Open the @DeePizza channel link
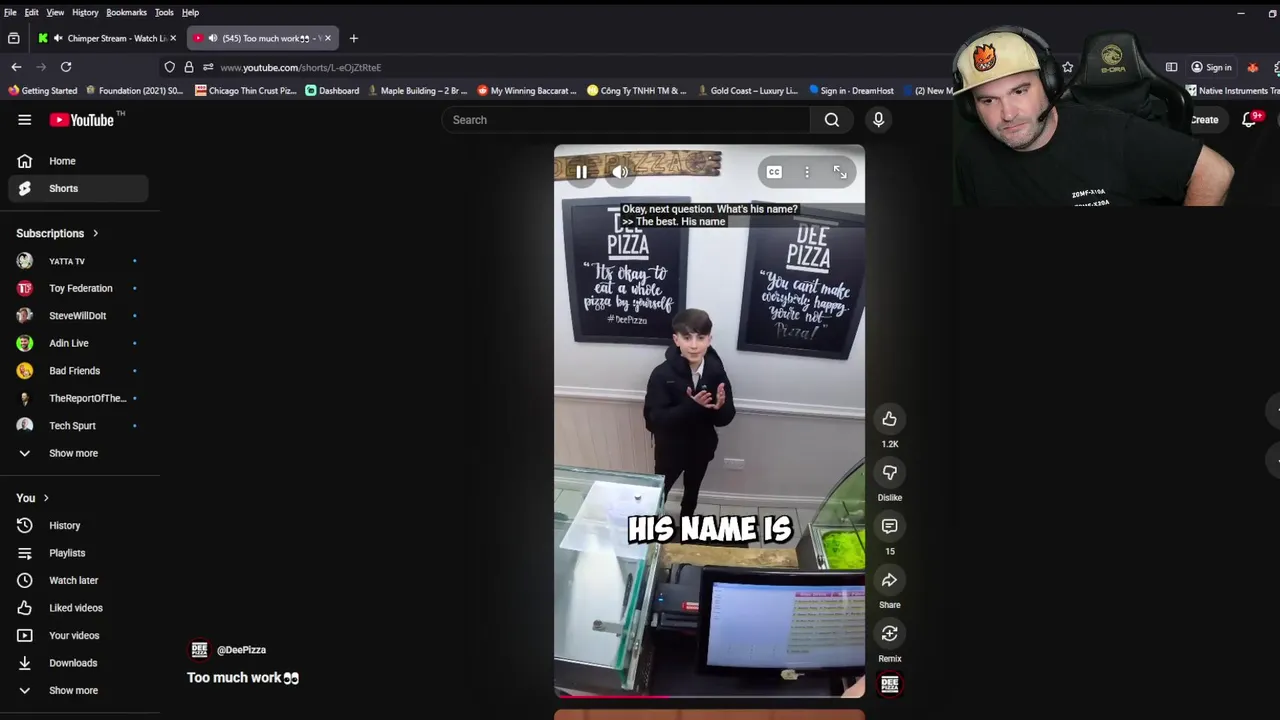This screenshot has height=720, width=1280. (x=241, y=650)
